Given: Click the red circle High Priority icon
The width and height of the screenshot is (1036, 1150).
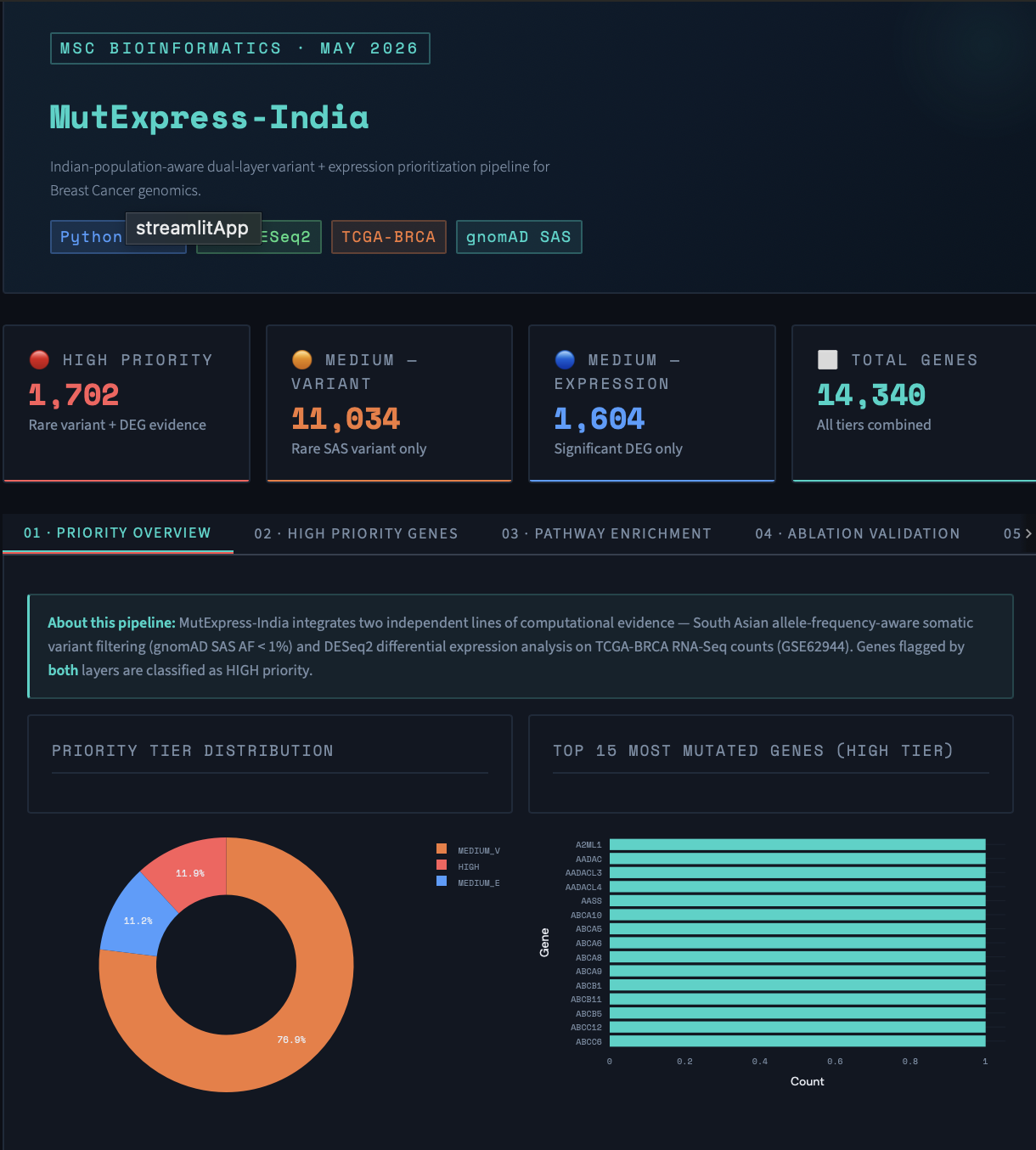Looking at the screenshot, I should click(x=39, y=359).
